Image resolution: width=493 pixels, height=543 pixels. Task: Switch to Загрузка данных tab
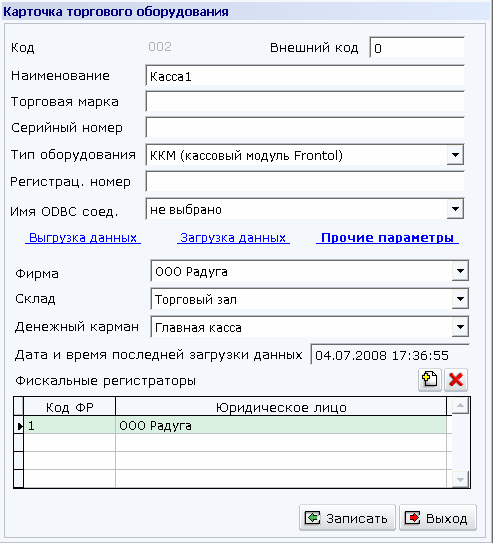(233, 238)
